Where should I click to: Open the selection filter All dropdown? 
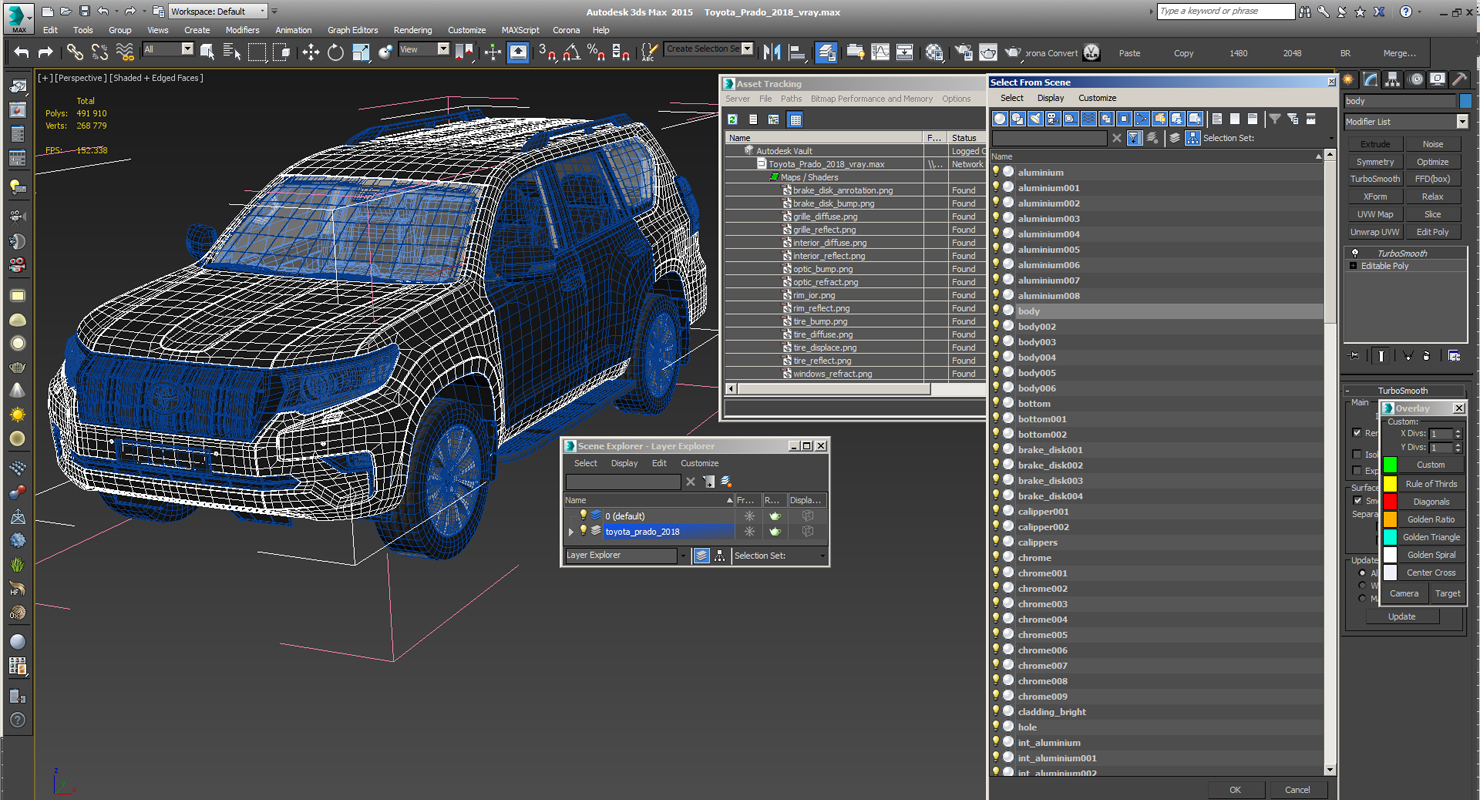[x=167, y=49]
